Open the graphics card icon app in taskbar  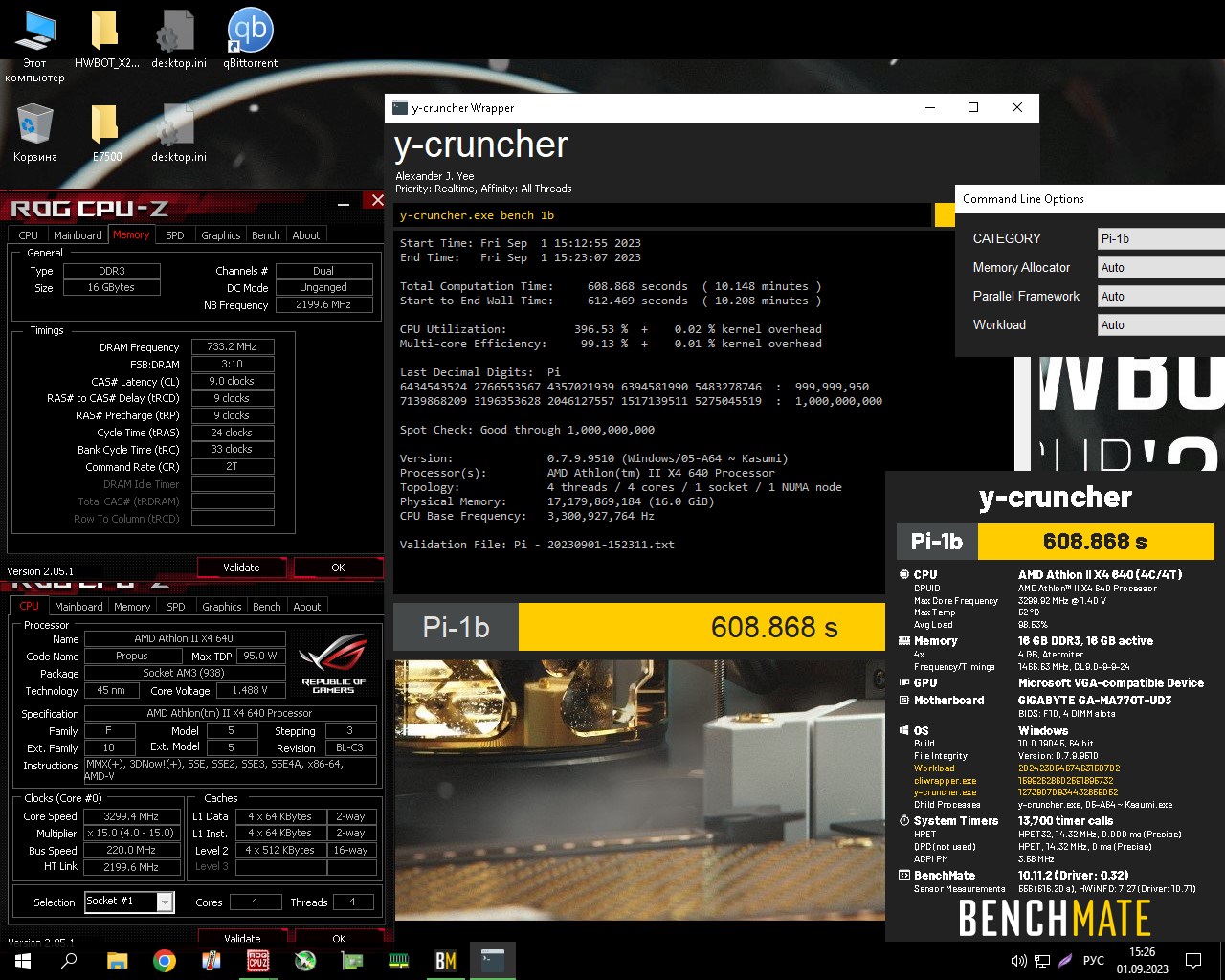(x=351, y=961)
